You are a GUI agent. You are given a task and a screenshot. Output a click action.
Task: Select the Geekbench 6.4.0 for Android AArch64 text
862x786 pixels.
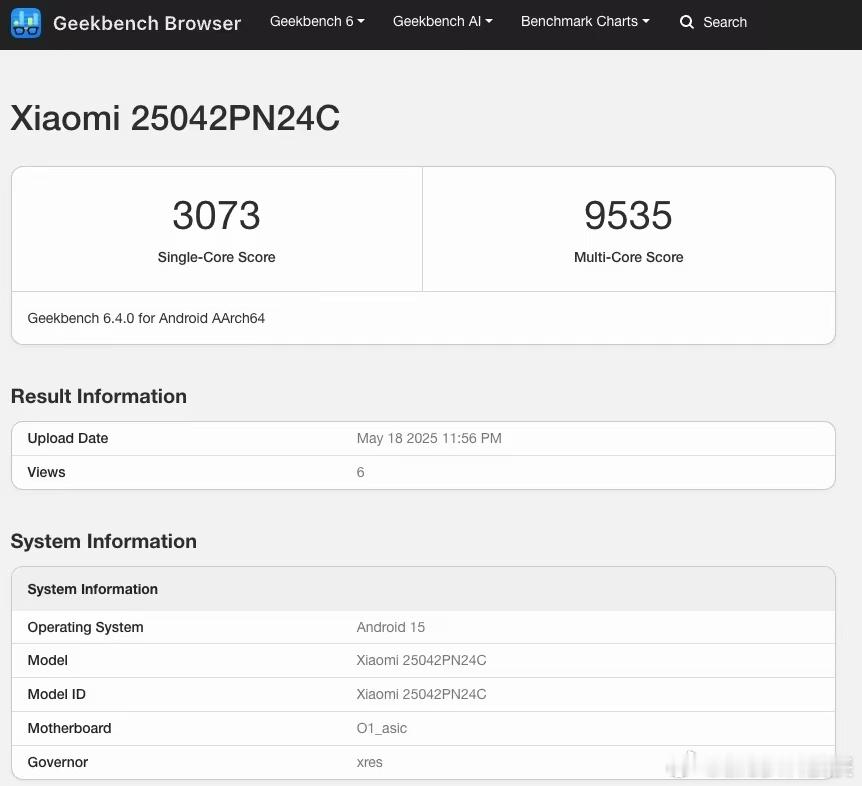click(x=146, y=318)
